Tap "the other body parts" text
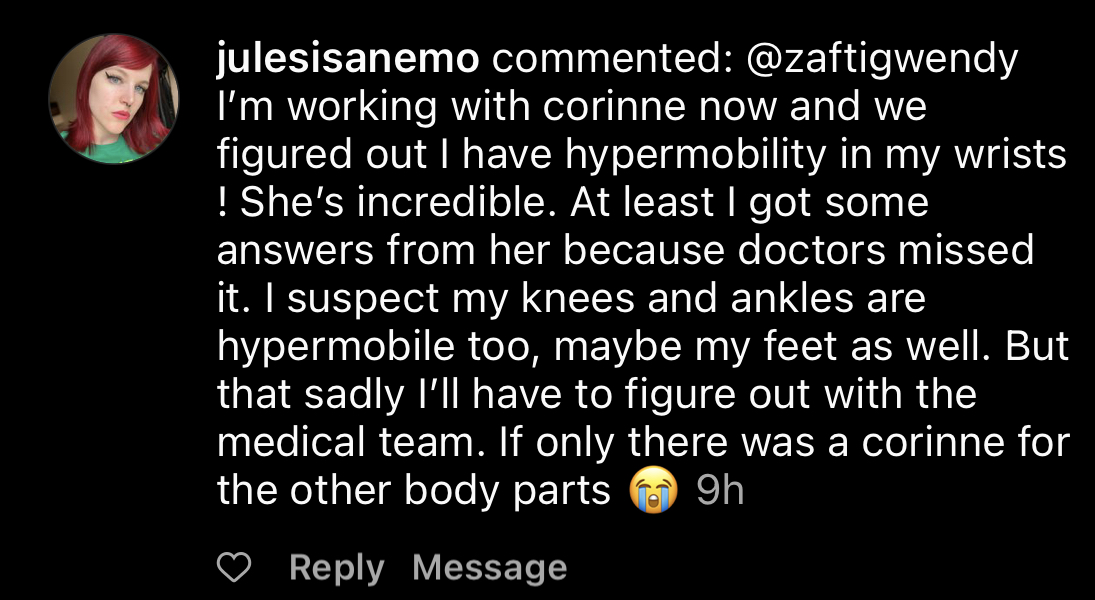Image resolution: width=1095 pixels, height=600 pixels. tap(413, 491)
